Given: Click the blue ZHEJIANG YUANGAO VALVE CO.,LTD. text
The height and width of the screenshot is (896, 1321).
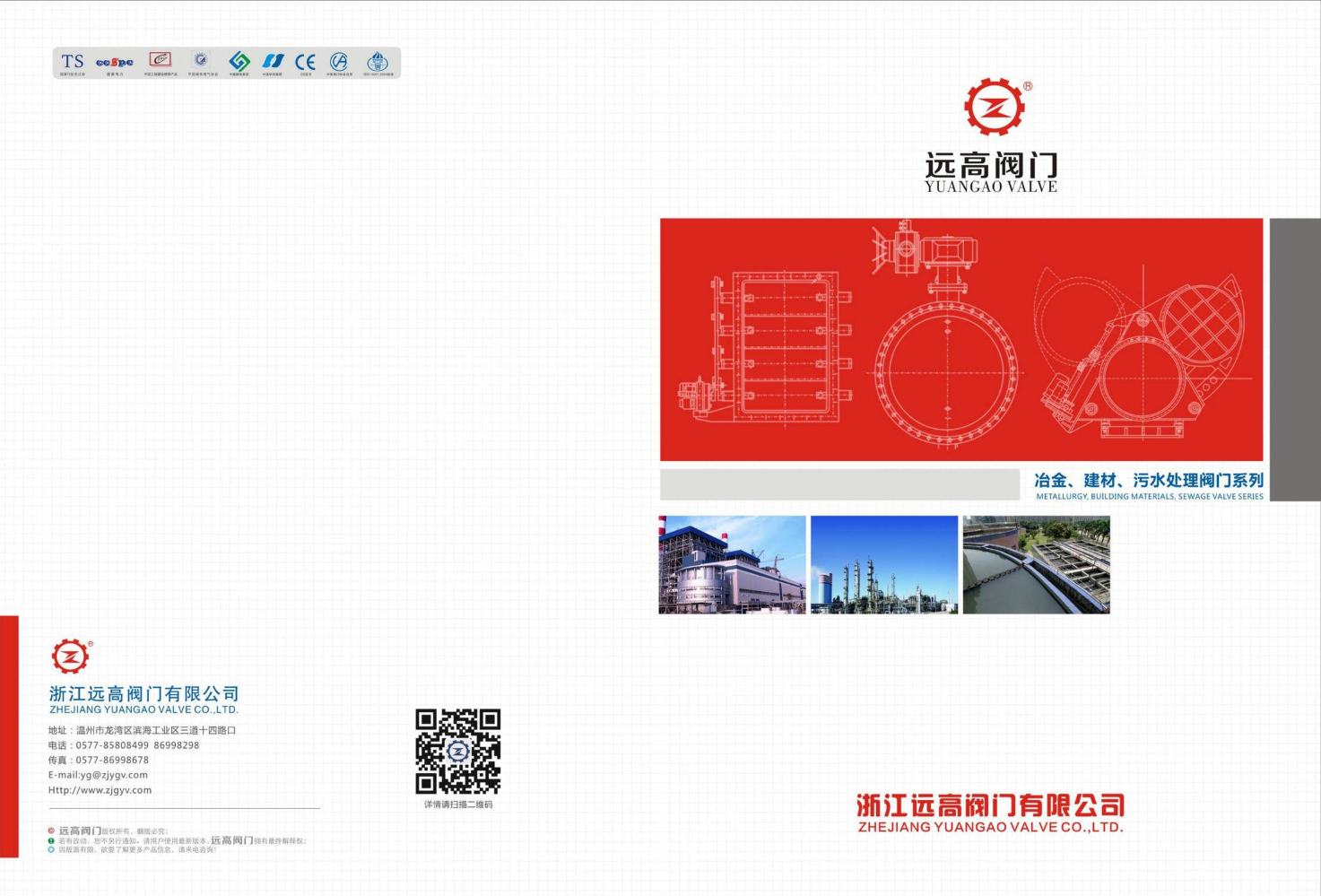Looking at the screenshot, I should (144, 709).
